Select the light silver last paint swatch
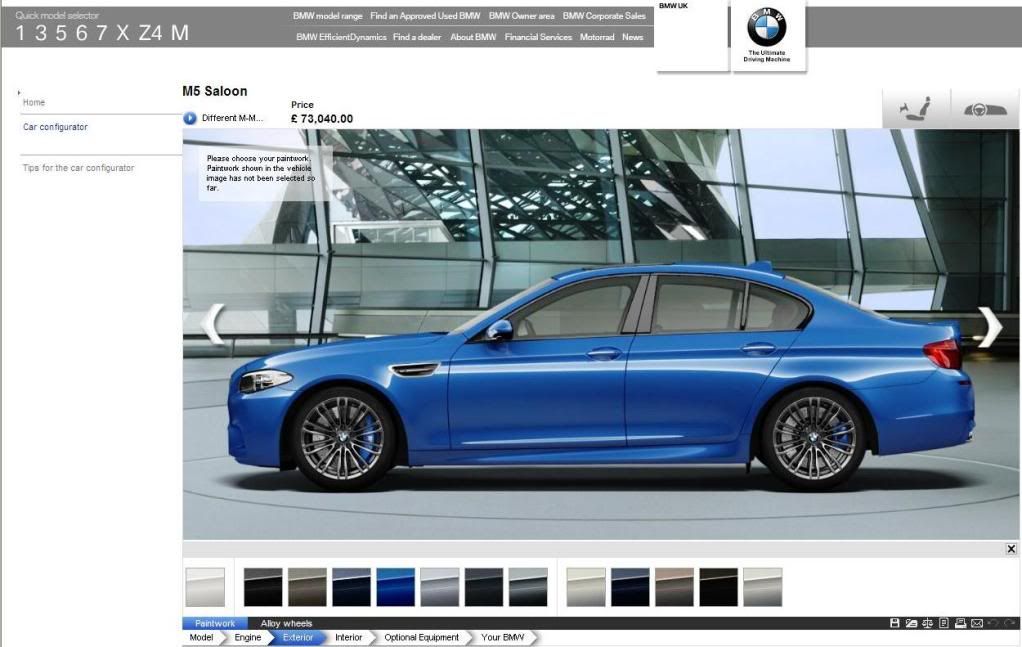This screenshot has height=647, width=1022. click(763, 587)
